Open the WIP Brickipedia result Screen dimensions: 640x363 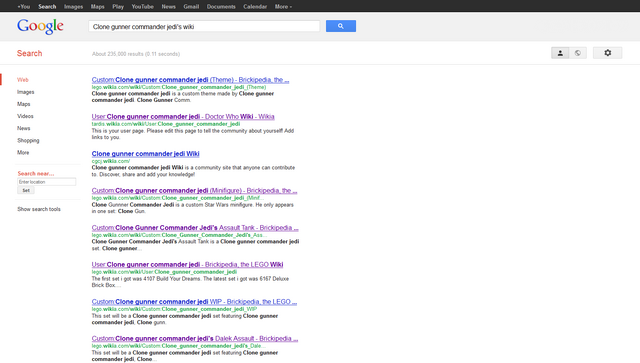194,302
